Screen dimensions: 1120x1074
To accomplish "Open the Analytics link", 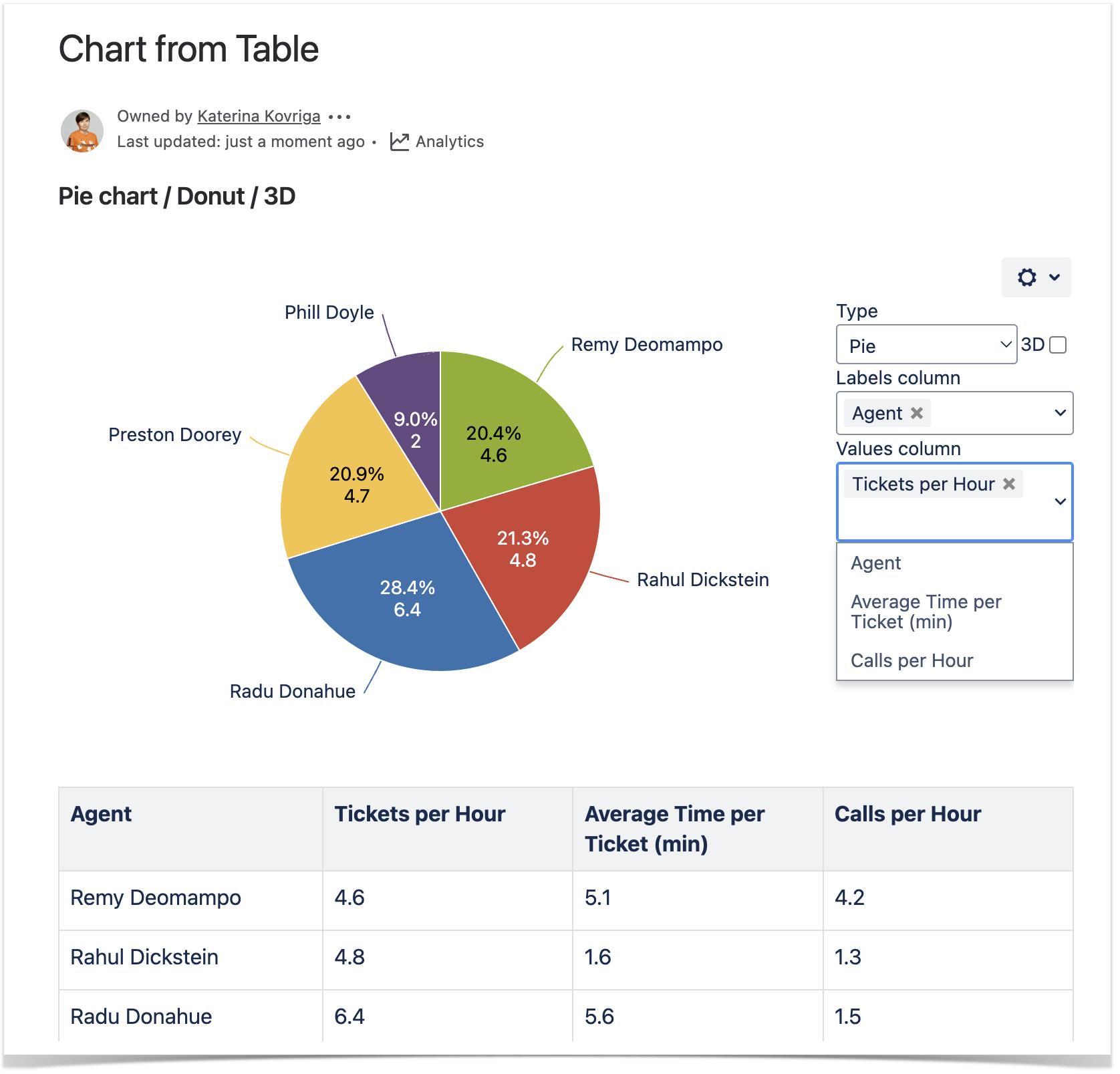I will [x=449, y=142].
